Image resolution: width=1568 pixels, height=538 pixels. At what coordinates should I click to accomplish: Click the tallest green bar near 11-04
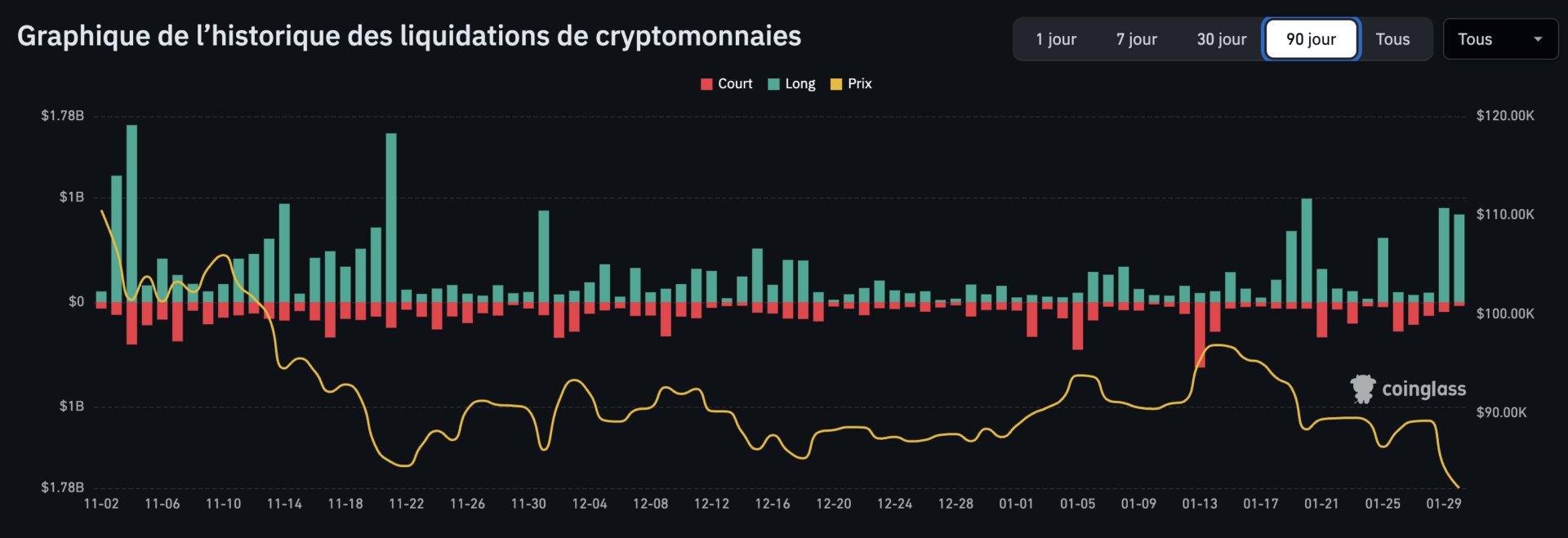(x=131, y=212)
